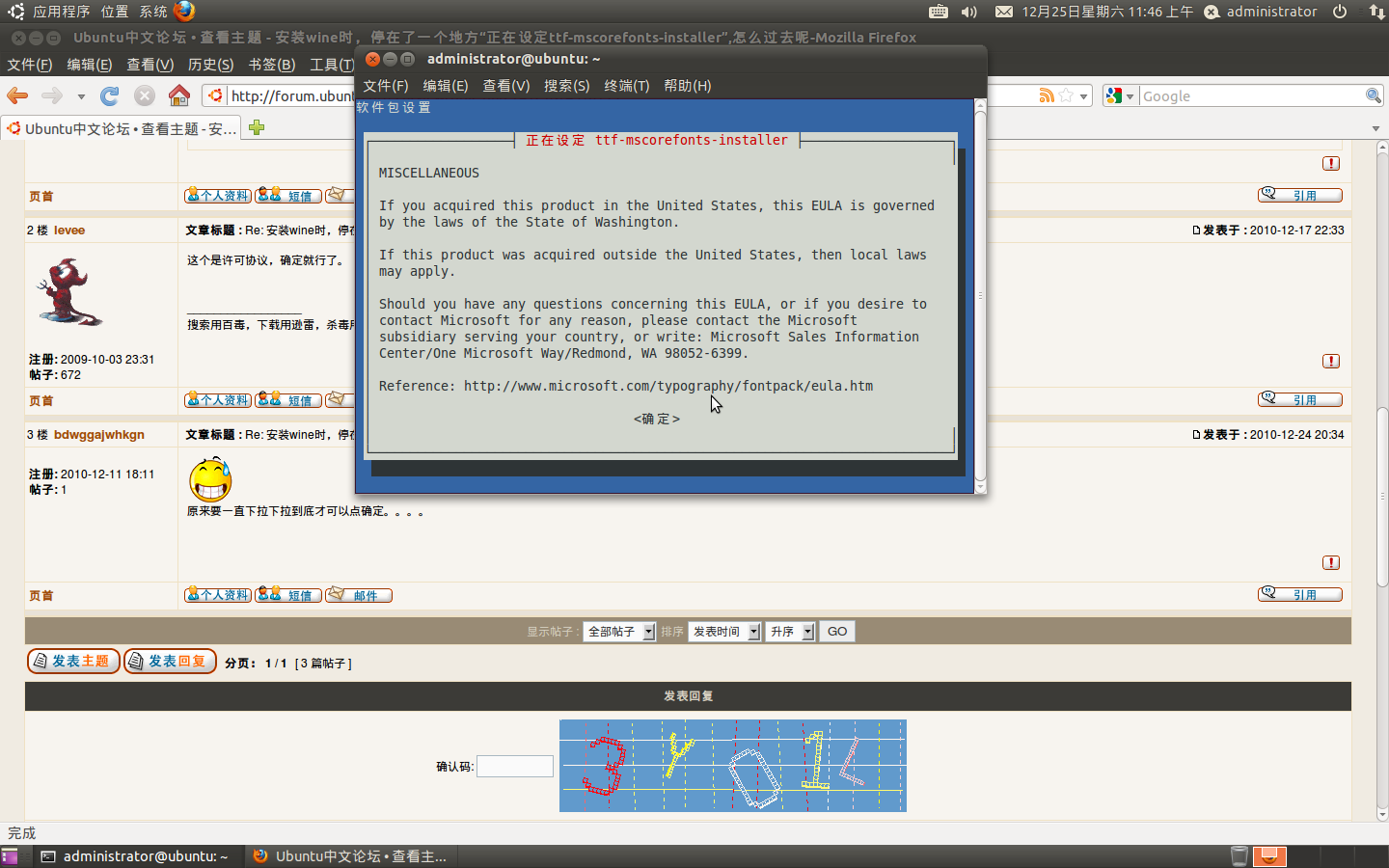Quote levee's post with 引用 button

point(1300,399)
